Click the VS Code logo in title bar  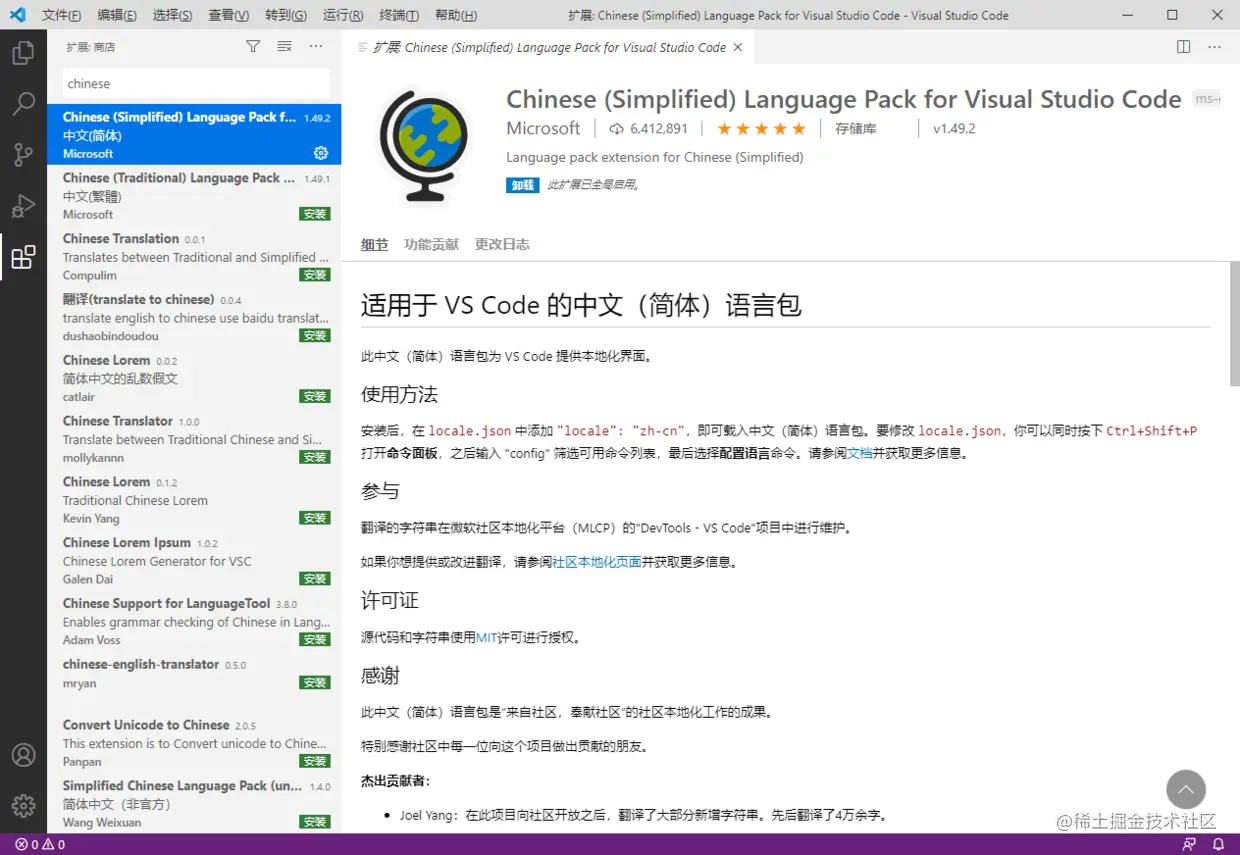click(17, 15)
